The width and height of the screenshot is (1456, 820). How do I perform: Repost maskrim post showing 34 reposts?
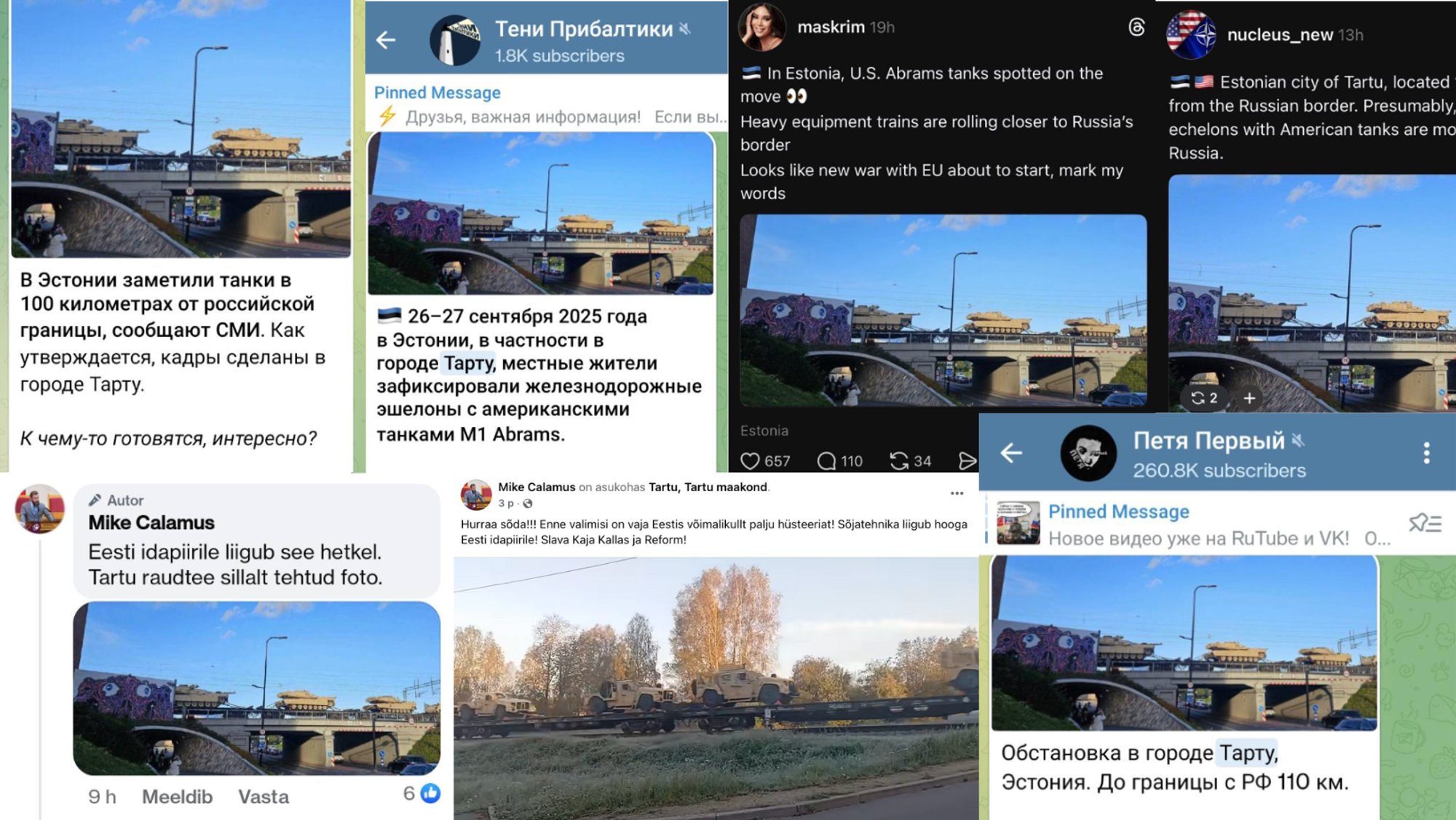[x=899, y=461]
